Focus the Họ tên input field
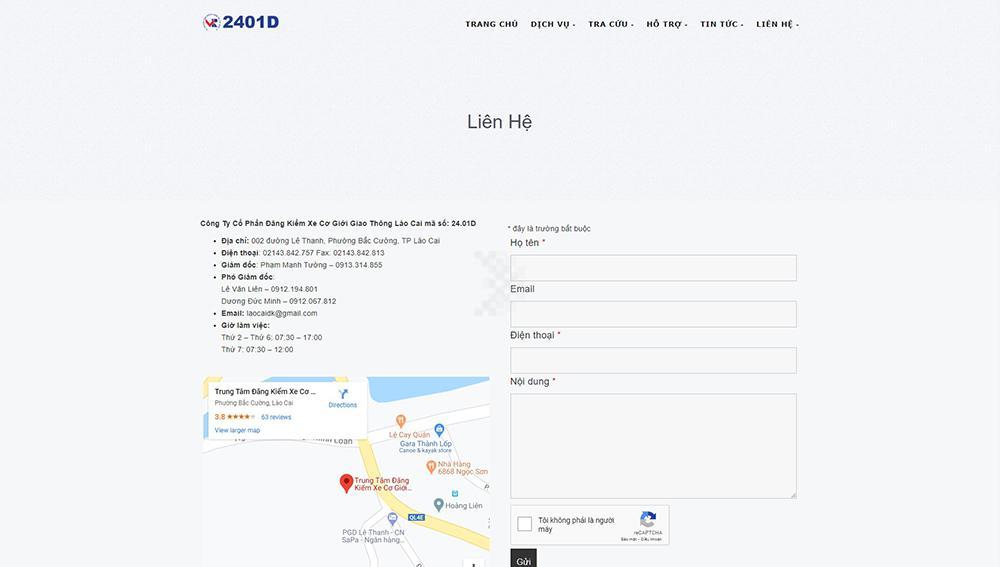 (653, 268)
